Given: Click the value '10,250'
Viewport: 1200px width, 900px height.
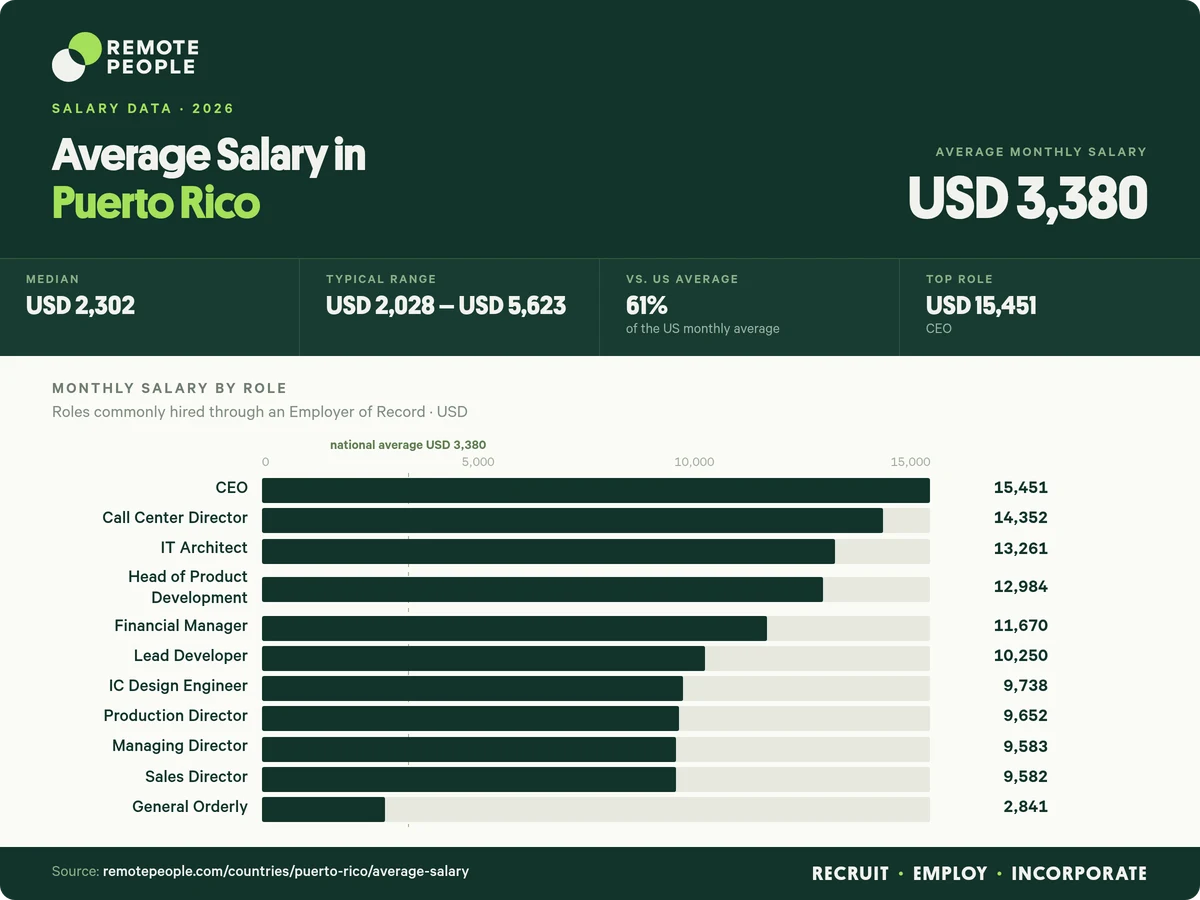Looking at the screenshot, I should (1021, 656).
